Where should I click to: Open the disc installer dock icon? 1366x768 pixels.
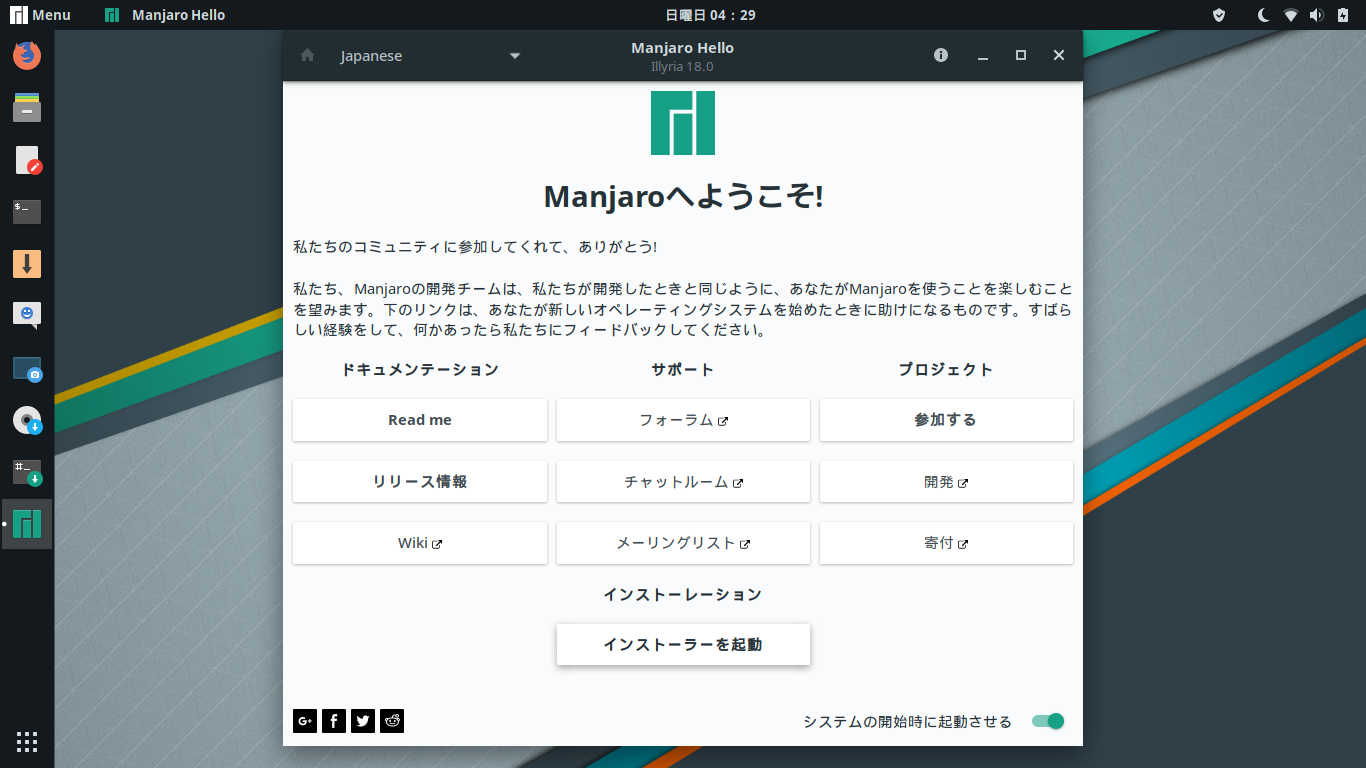coord(27,421)
